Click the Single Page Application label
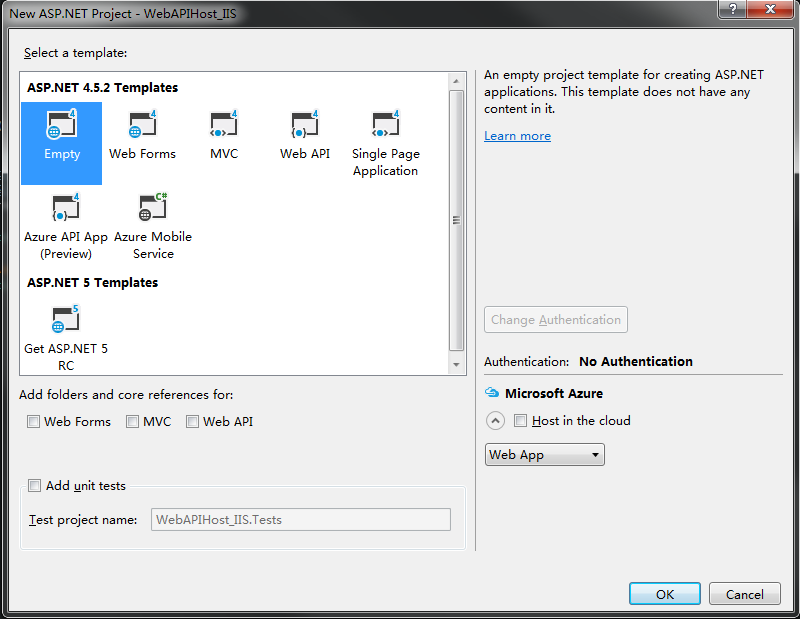 coord(386,162)
